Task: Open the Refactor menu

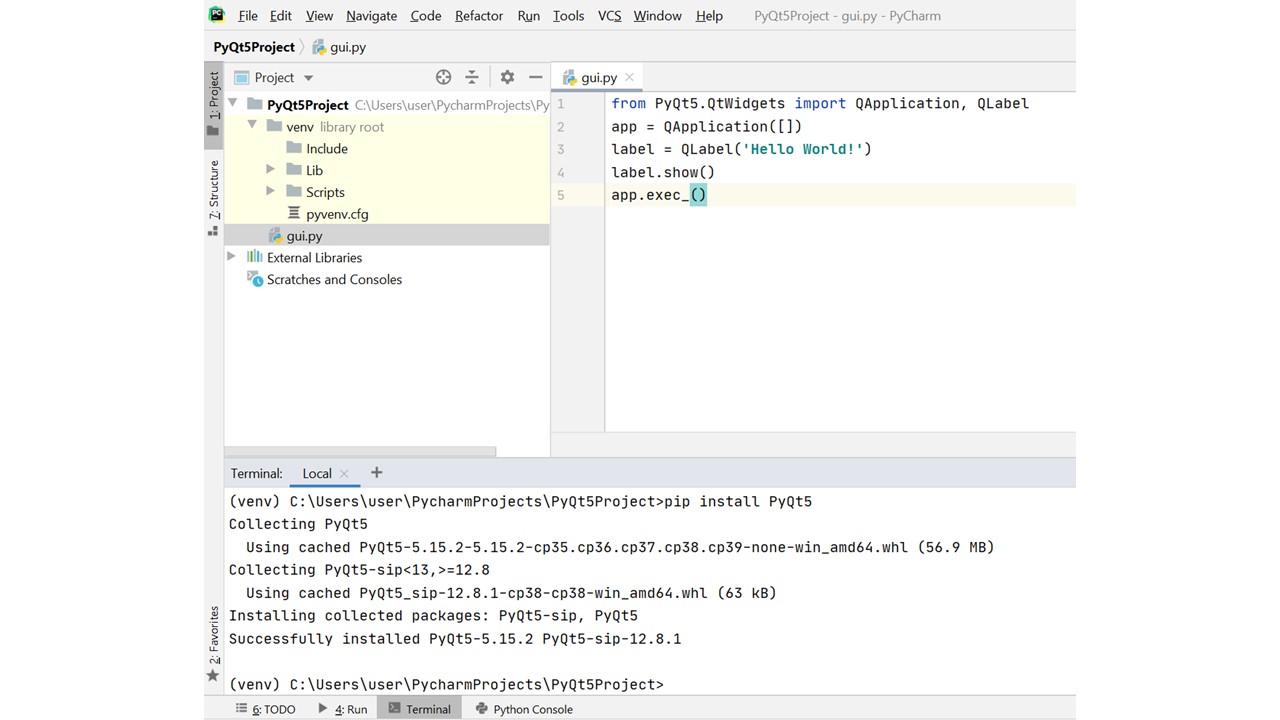Action: (478, 16)
